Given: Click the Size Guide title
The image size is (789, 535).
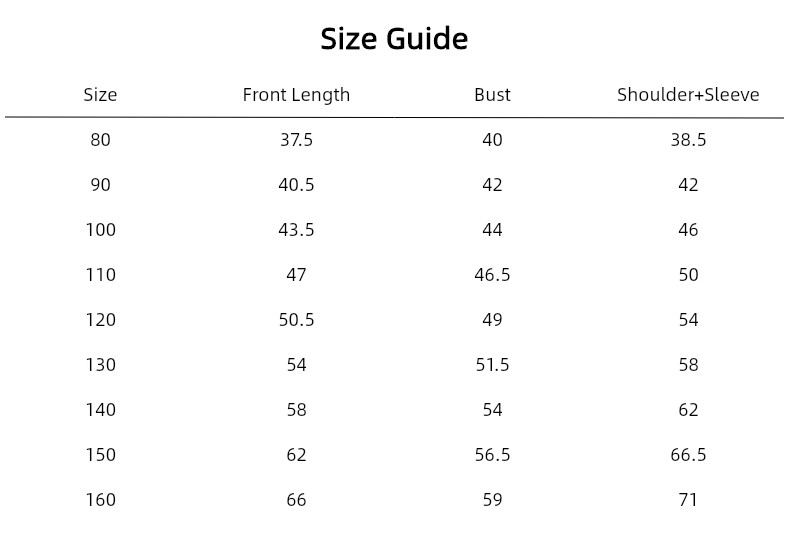Looking at the screenshot, I should 394,39.
